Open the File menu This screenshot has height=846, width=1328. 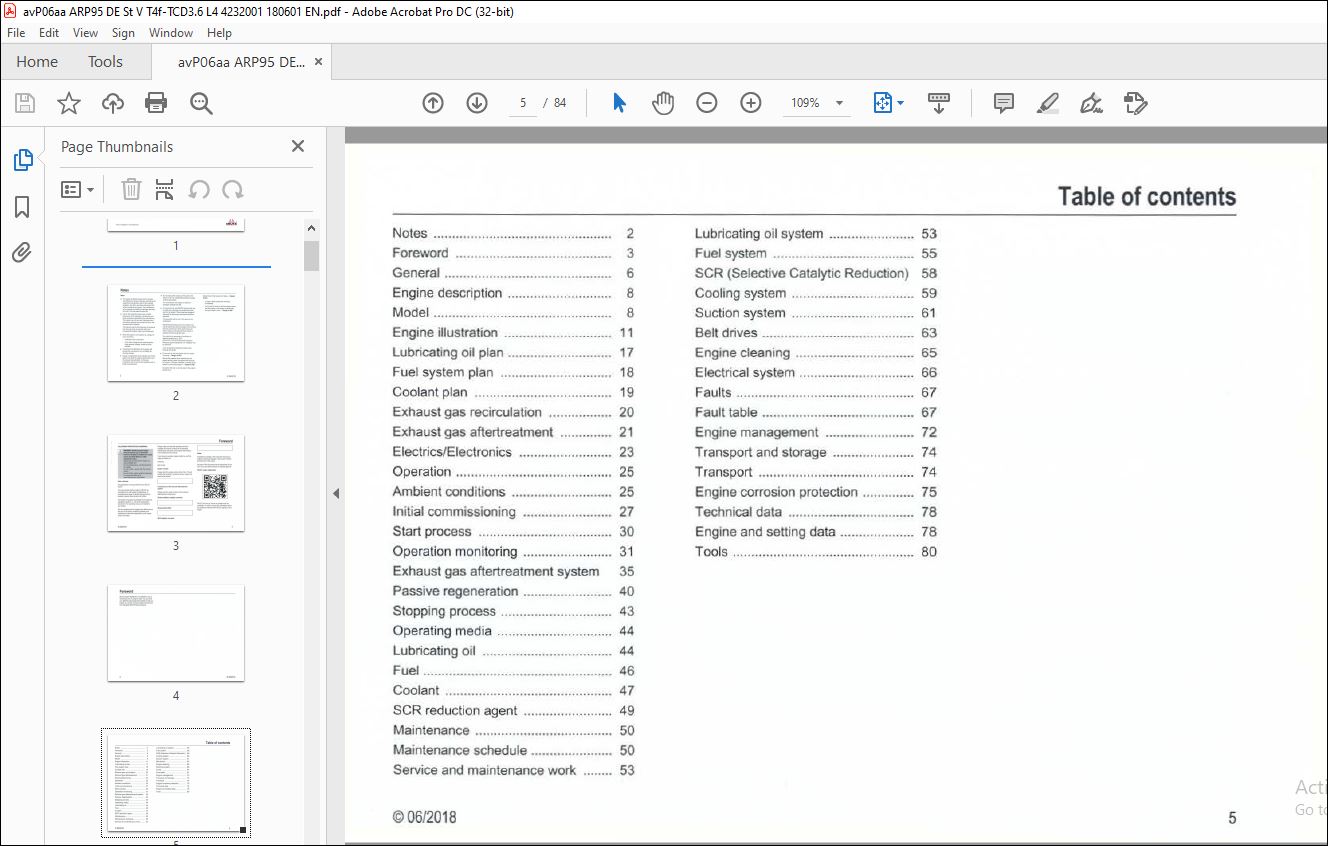pyautogui.click(x=16, y=33)
